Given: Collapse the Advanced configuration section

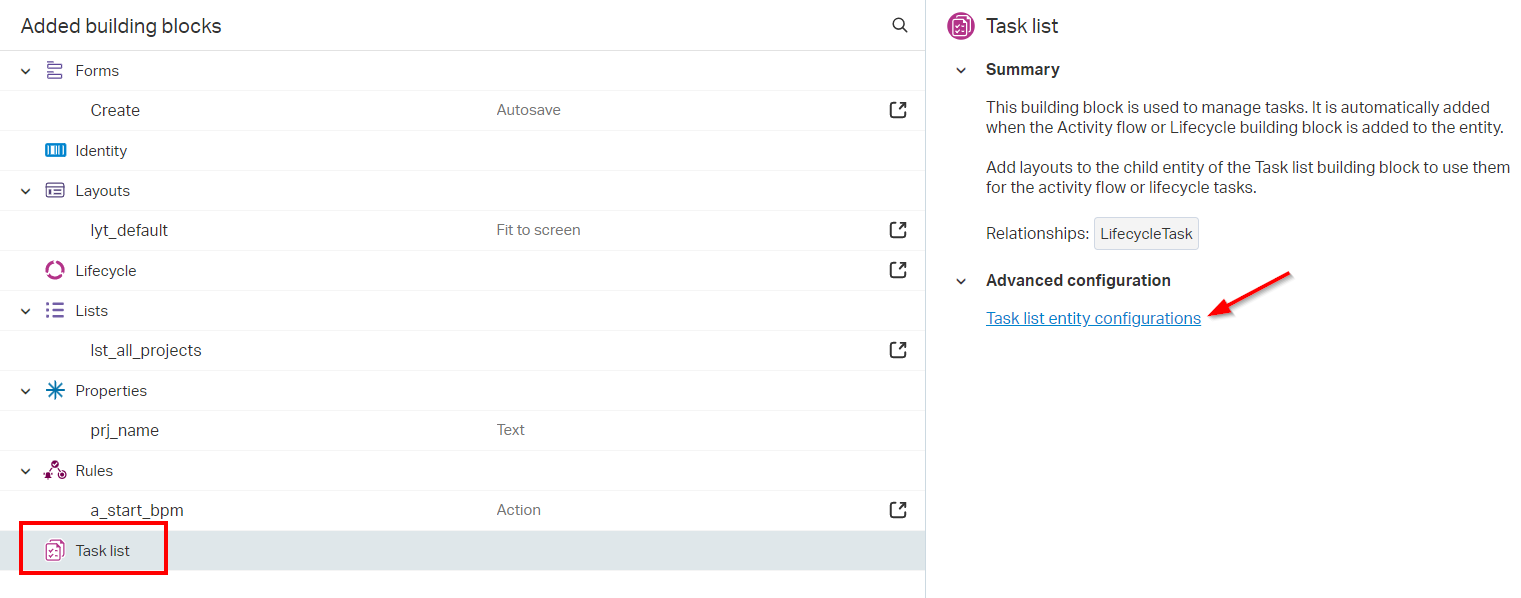Looking at the screenshot, I should click(x=961, y=281).
